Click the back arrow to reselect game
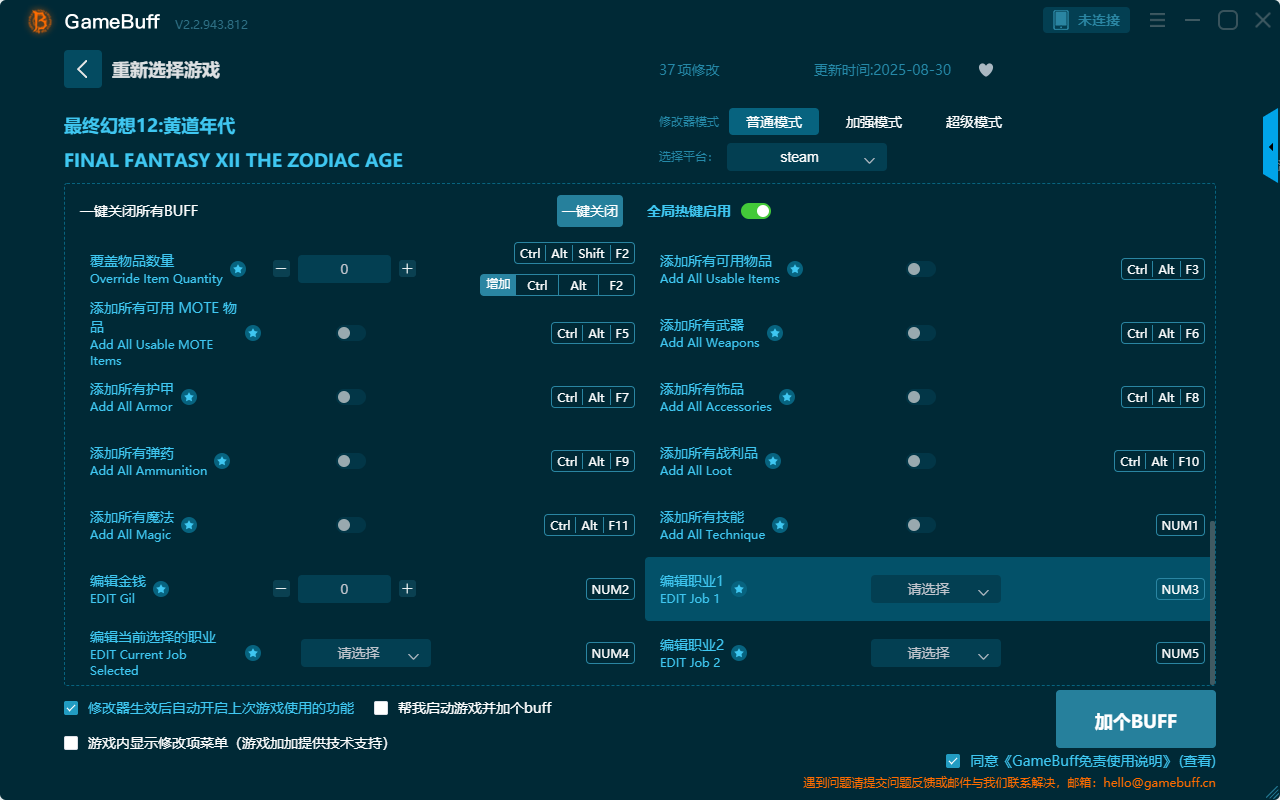The image size is (1280, 800). click(x=83, y=69)
